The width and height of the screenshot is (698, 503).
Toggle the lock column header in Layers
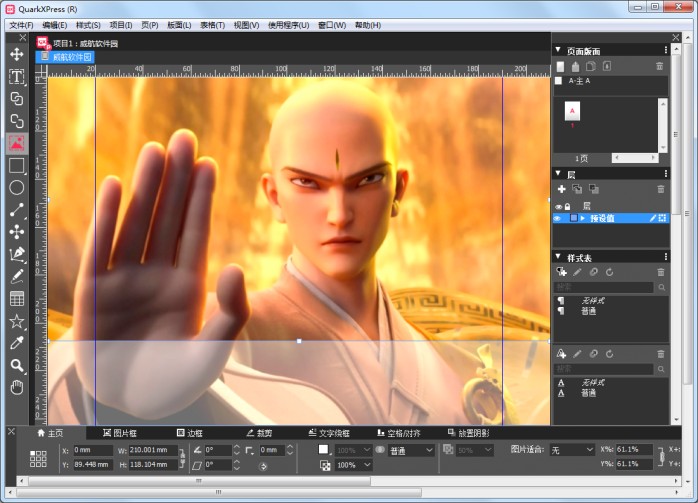(x=567, y=207)
